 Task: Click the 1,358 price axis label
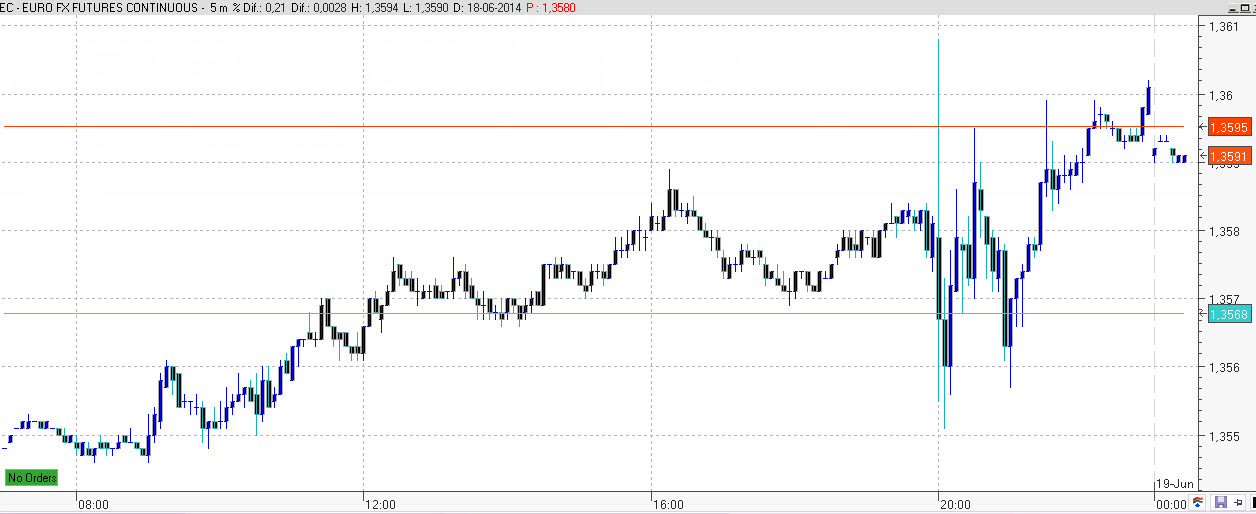click(x=1223, y=232)
